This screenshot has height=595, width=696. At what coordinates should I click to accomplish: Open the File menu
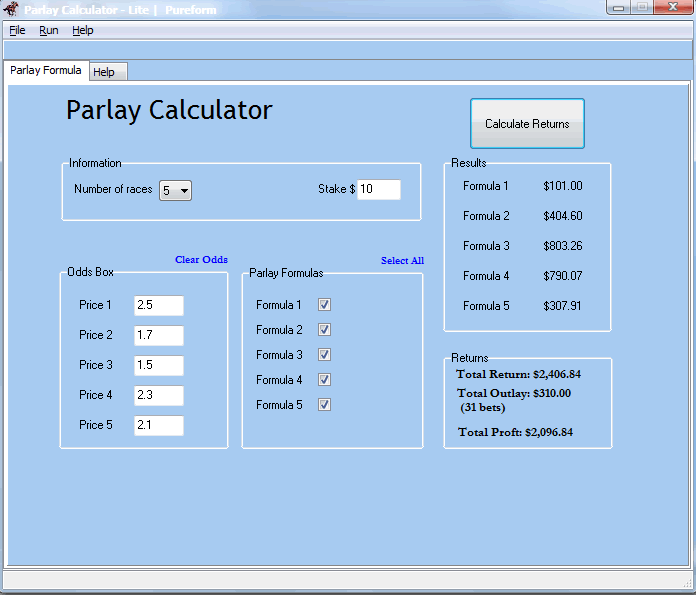click(17, 30)
